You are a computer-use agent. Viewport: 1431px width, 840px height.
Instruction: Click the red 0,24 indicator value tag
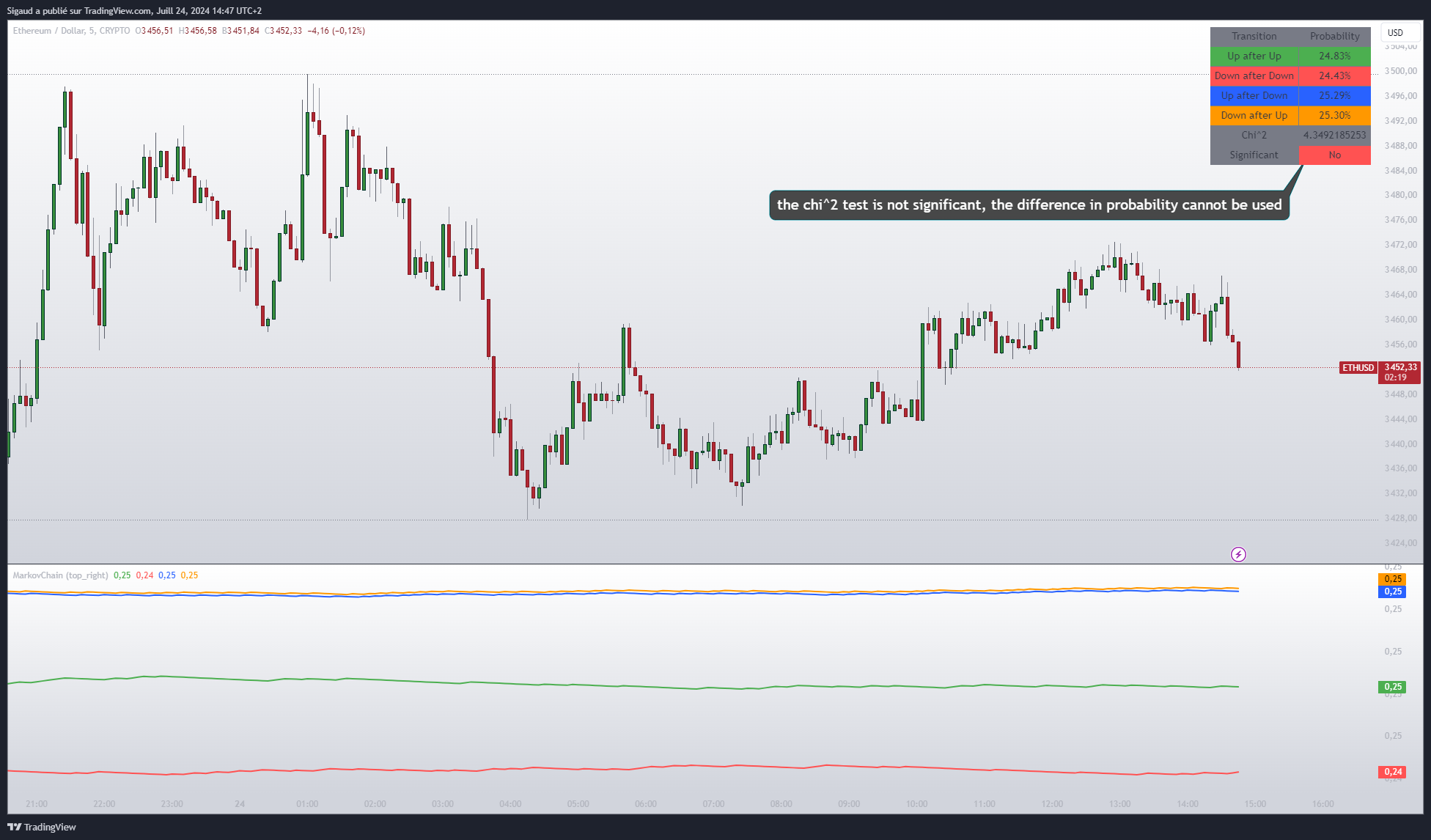[1393, 772]
